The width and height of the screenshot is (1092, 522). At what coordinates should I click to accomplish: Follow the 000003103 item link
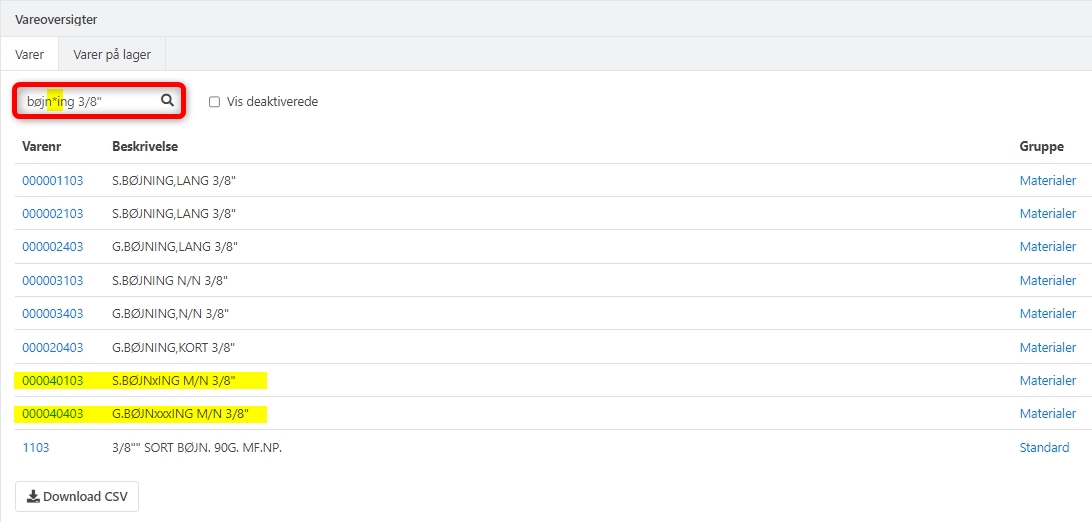tap(53, 281)
